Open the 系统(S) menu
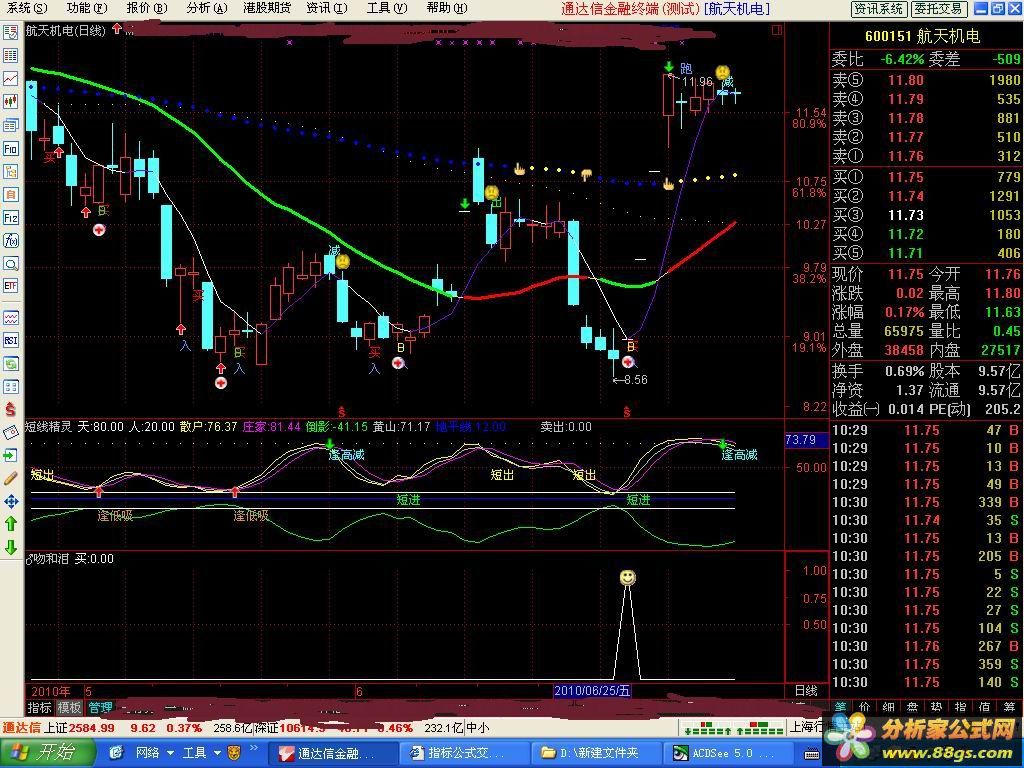 pyautogui.click(x=26, y=8)
